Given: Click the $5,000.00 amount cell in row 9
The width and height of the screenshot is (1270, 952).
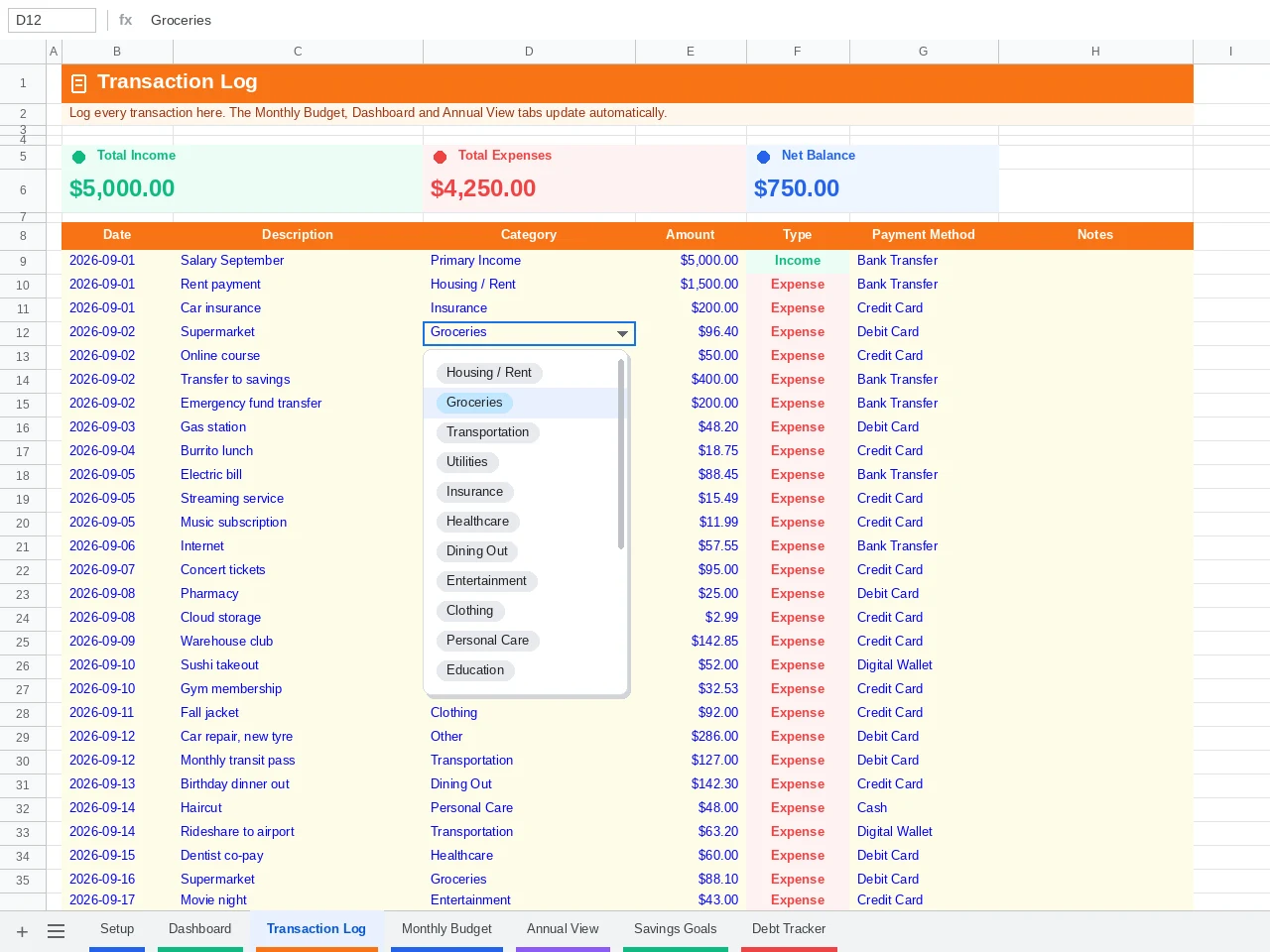Looking at the screenshot, I should (x=692, y=261).
